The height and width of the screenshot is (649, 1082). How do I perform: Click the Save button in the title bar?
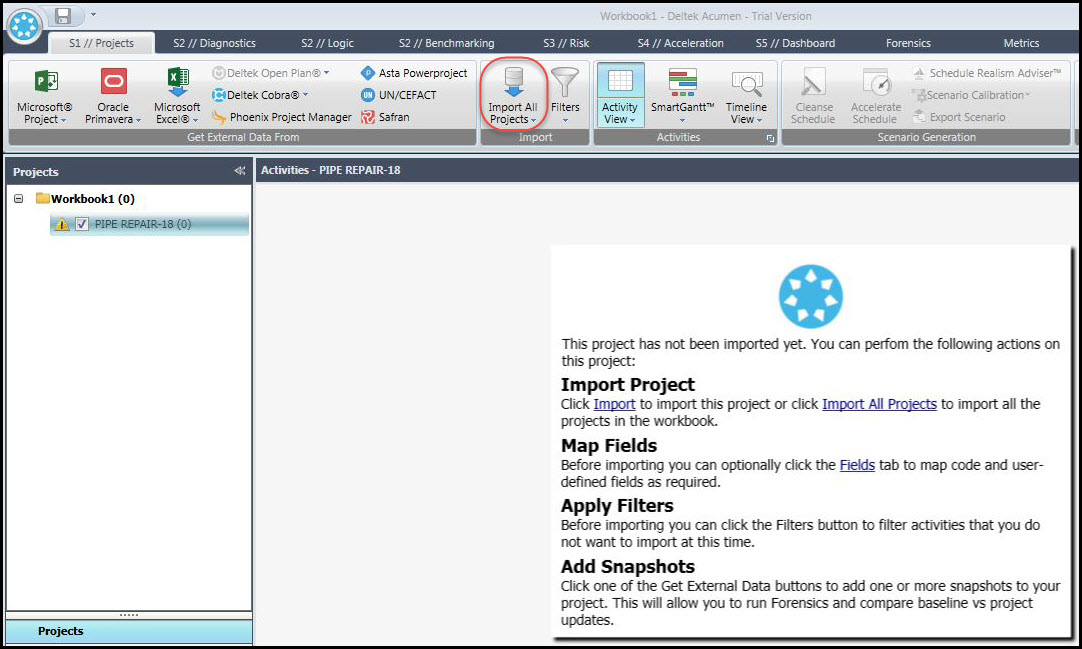63,15
